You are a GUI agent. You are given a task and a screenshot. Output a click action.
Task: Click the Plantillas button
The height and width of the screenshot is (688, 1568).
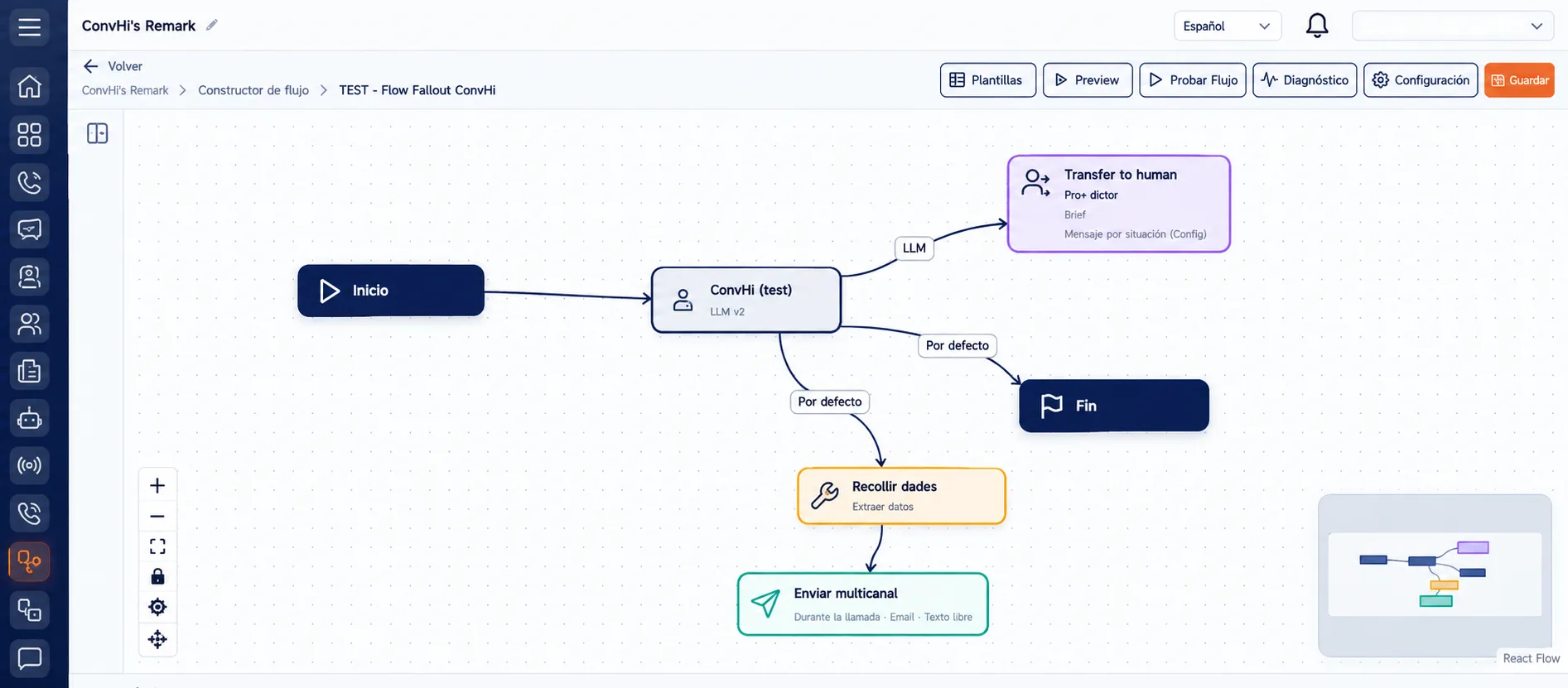pyautogui.click(x=987, y=80)
